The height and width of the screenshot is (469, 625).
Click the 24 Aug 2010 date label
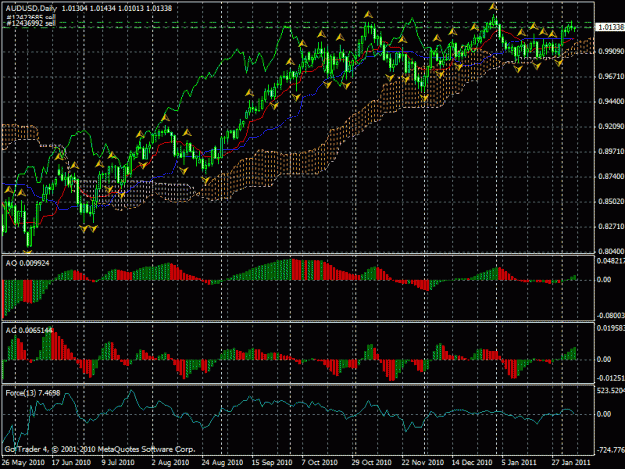click(x=222, y=463)
